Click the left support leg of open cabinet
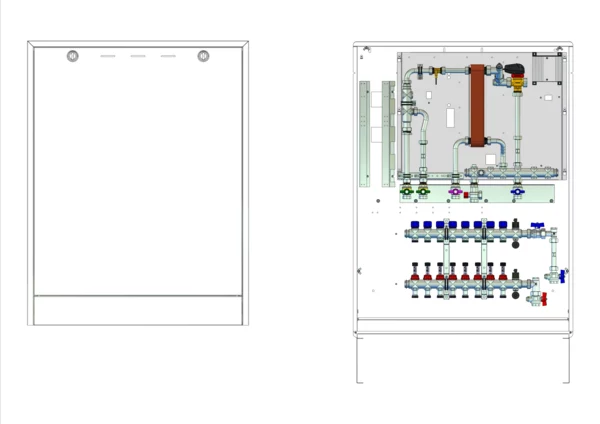 pyautogui.click(x=357, y=360)
